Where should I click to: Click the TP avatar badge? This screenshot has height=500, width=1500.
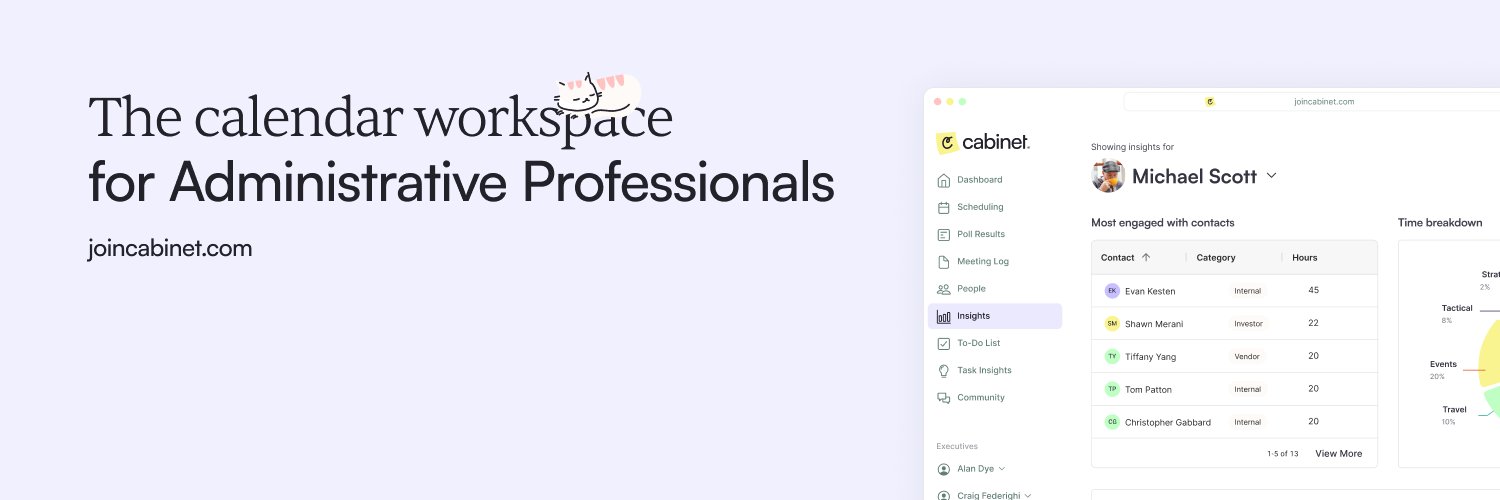1112,389
